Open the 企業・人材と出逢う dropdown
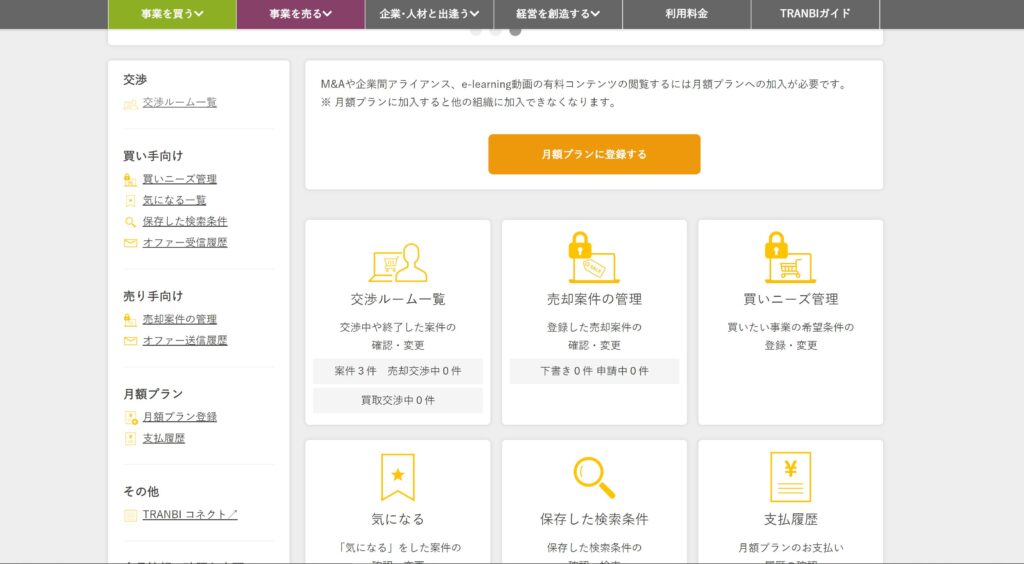 pos(429,14)
